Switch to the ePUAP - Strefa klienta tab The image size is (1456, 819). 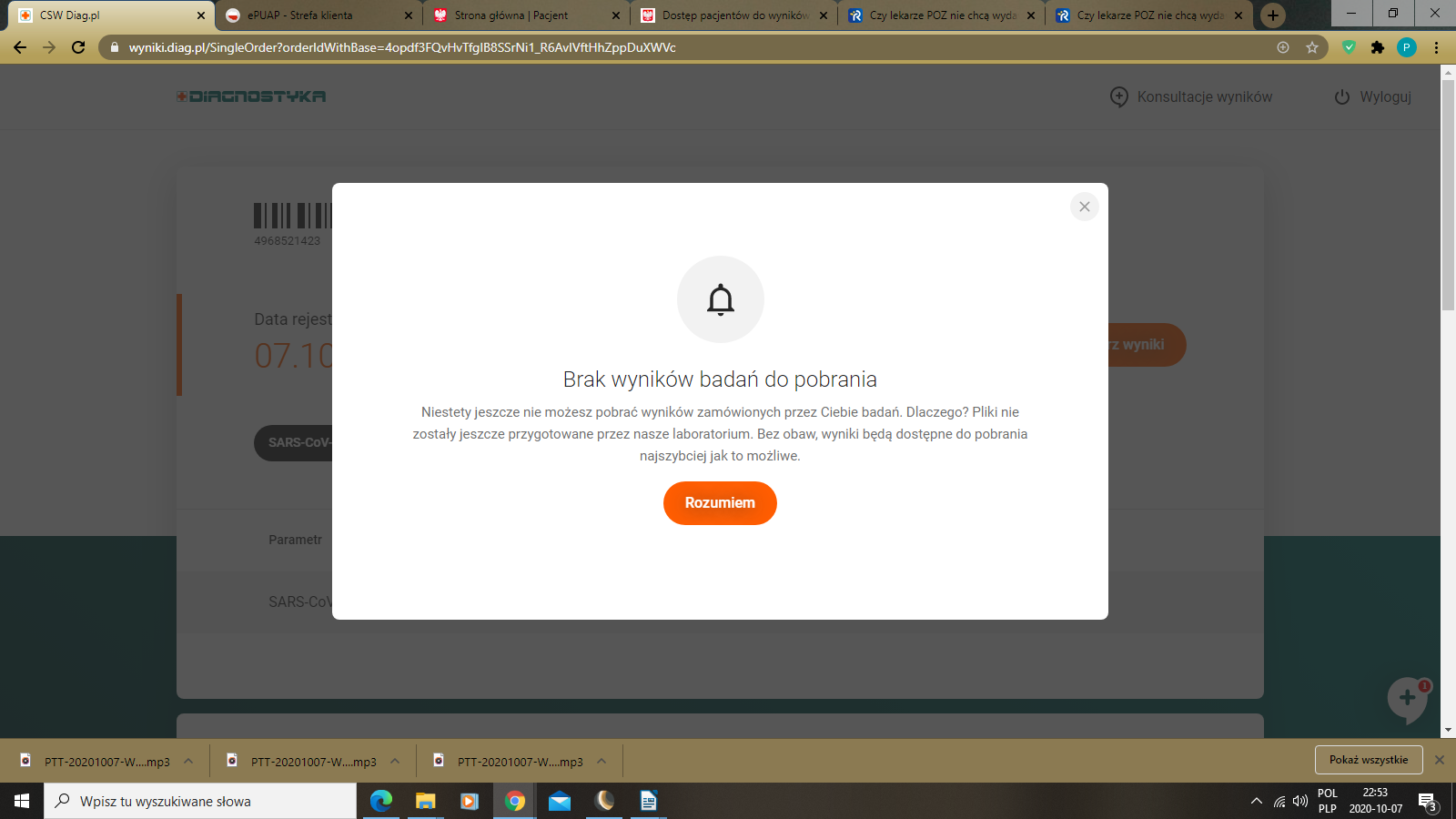point(309,15)
